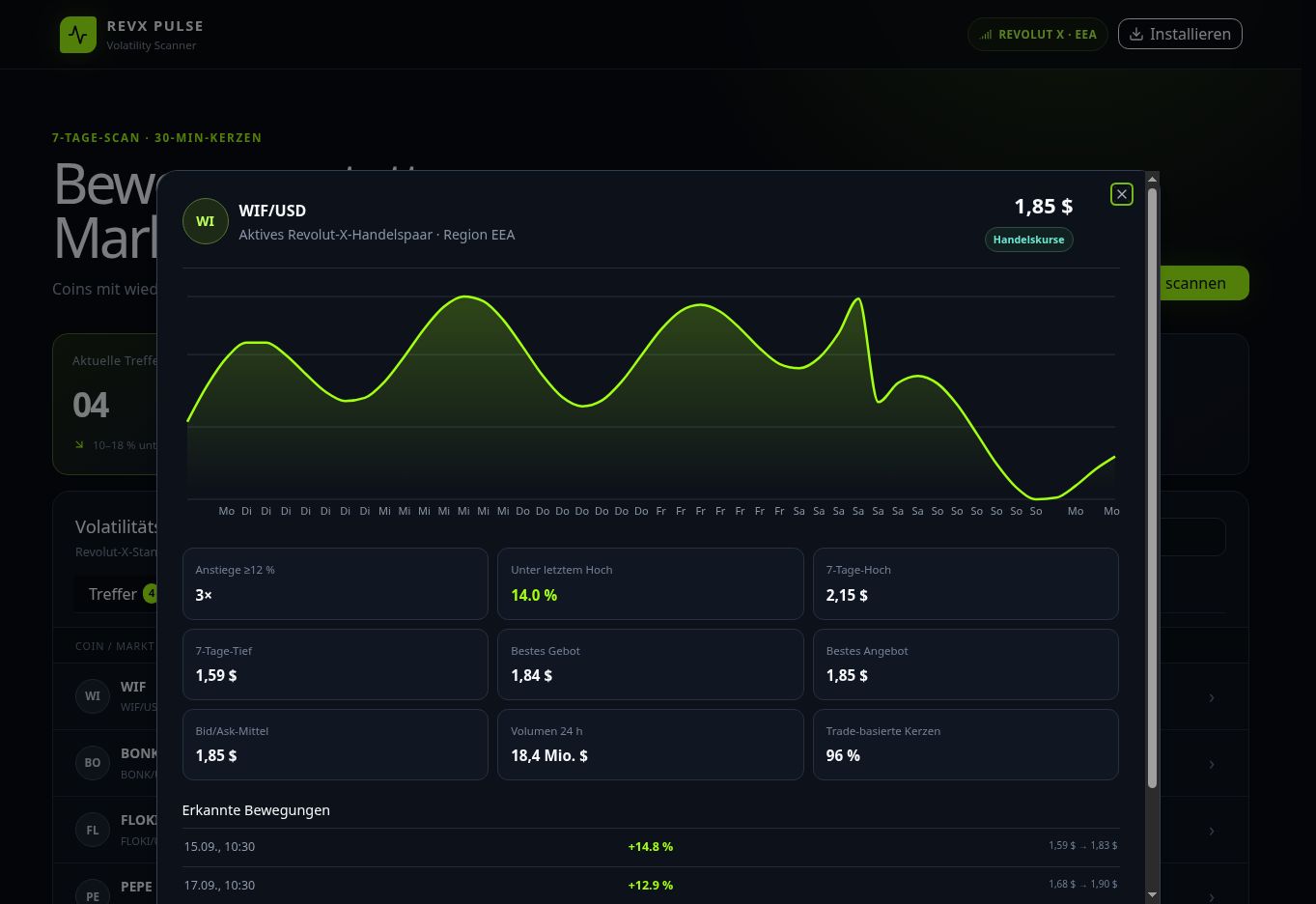Click the 7-TAGE-SCAN · 30-MIN-KERZEN label

(157, 138)
